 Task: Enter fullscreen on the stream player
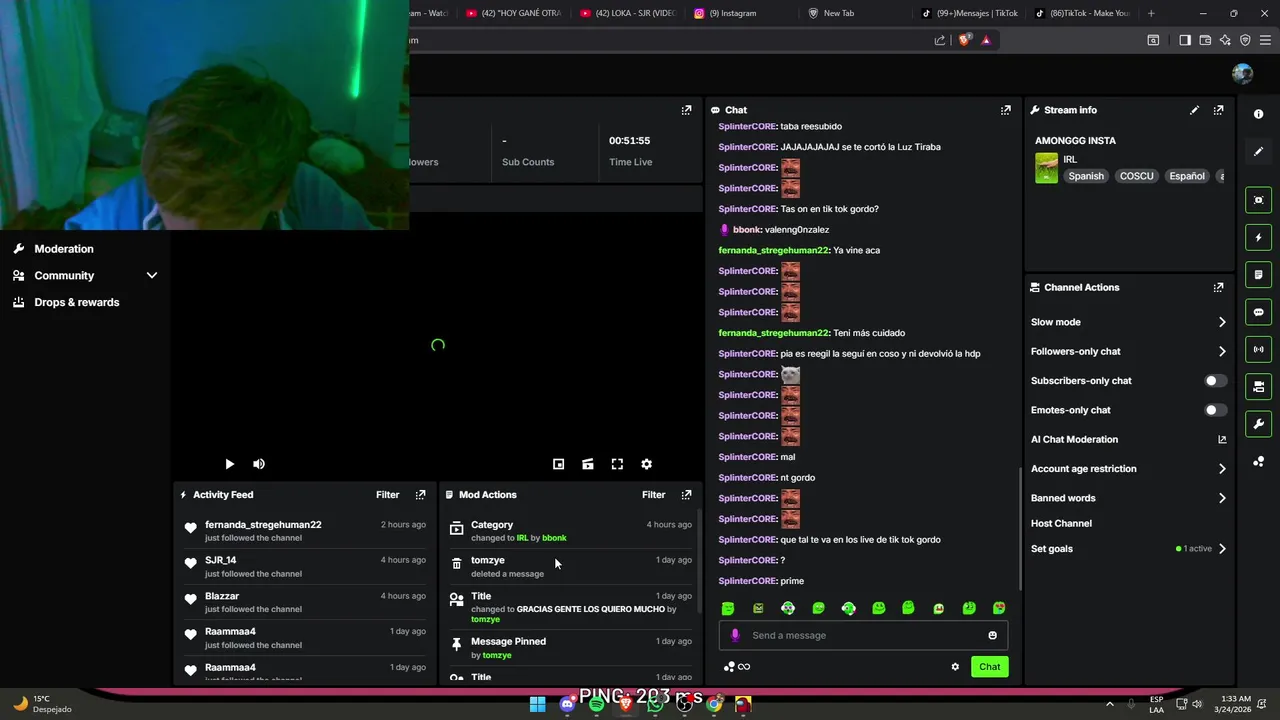[617, 464]
